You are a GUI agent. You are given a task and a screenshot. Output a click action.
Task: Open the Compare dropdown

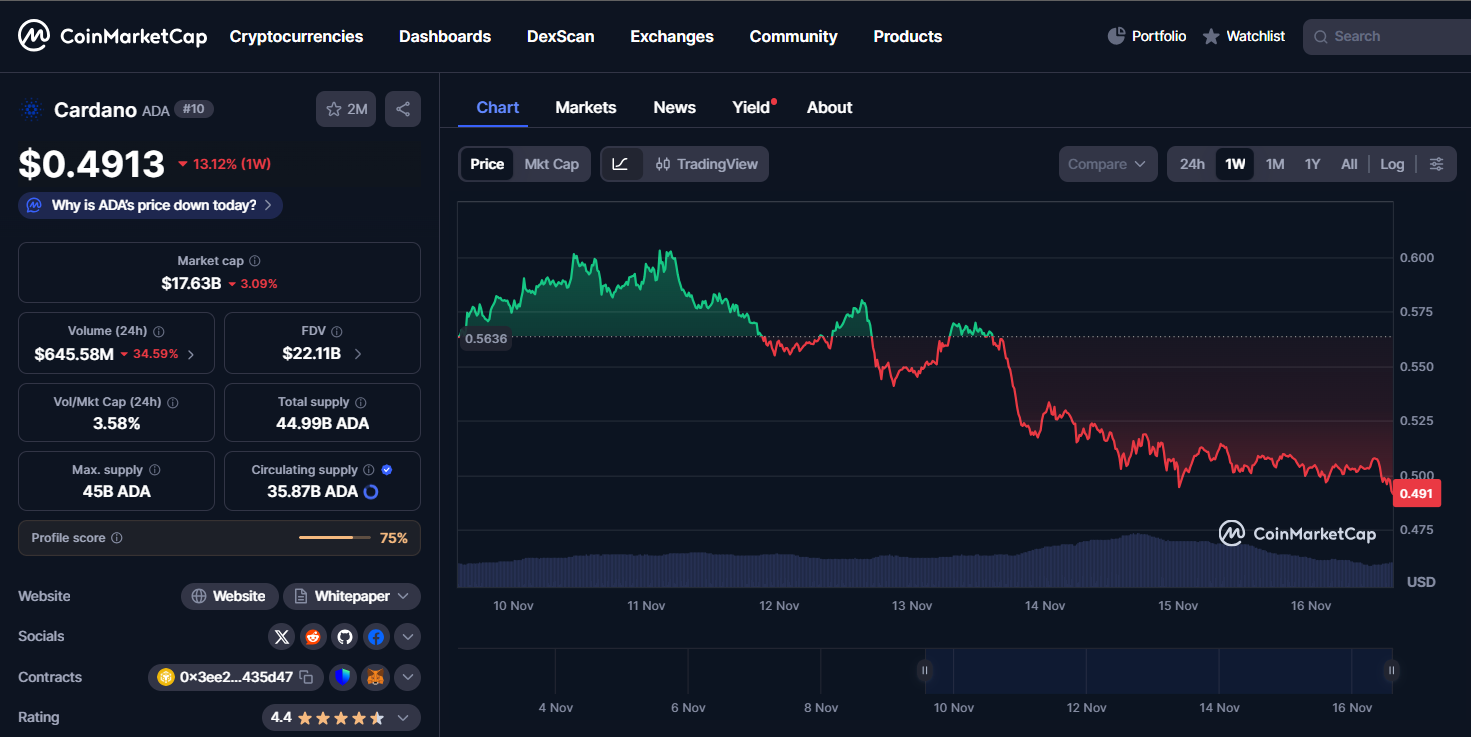tap(1107, 163)
